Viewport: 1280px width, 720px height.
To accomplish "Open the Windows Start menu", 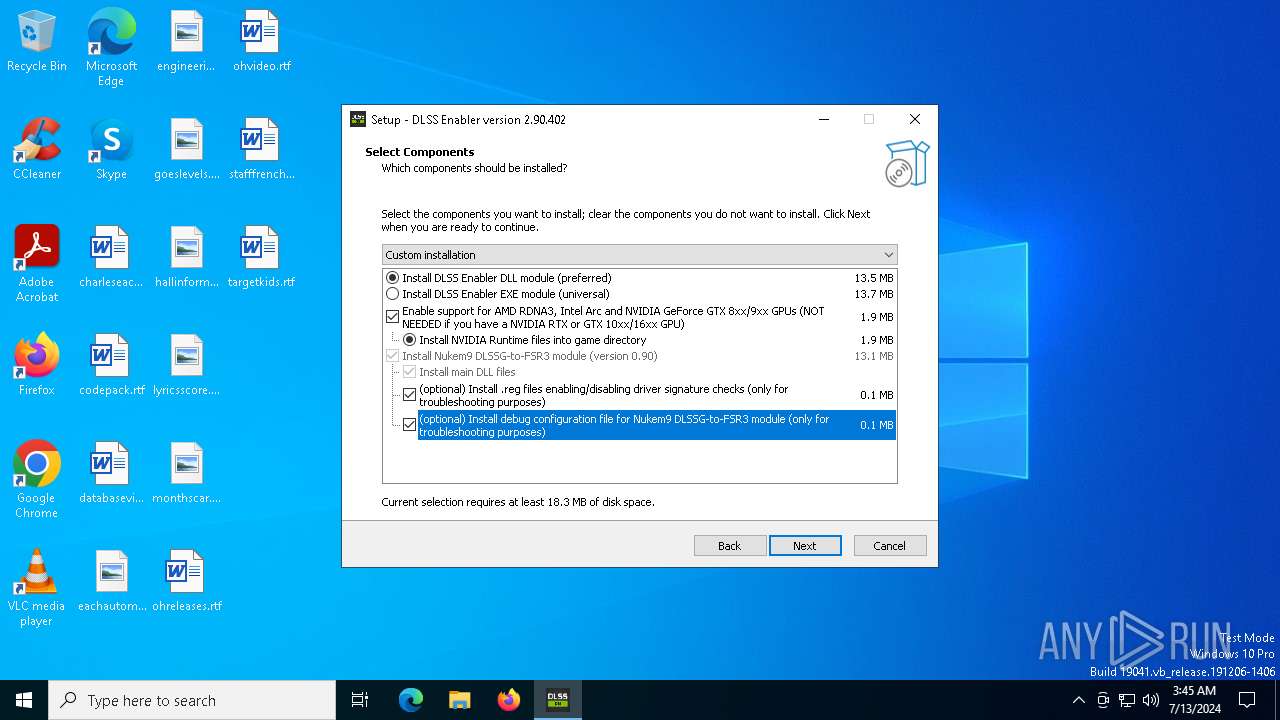I will [x=24, y=700].
